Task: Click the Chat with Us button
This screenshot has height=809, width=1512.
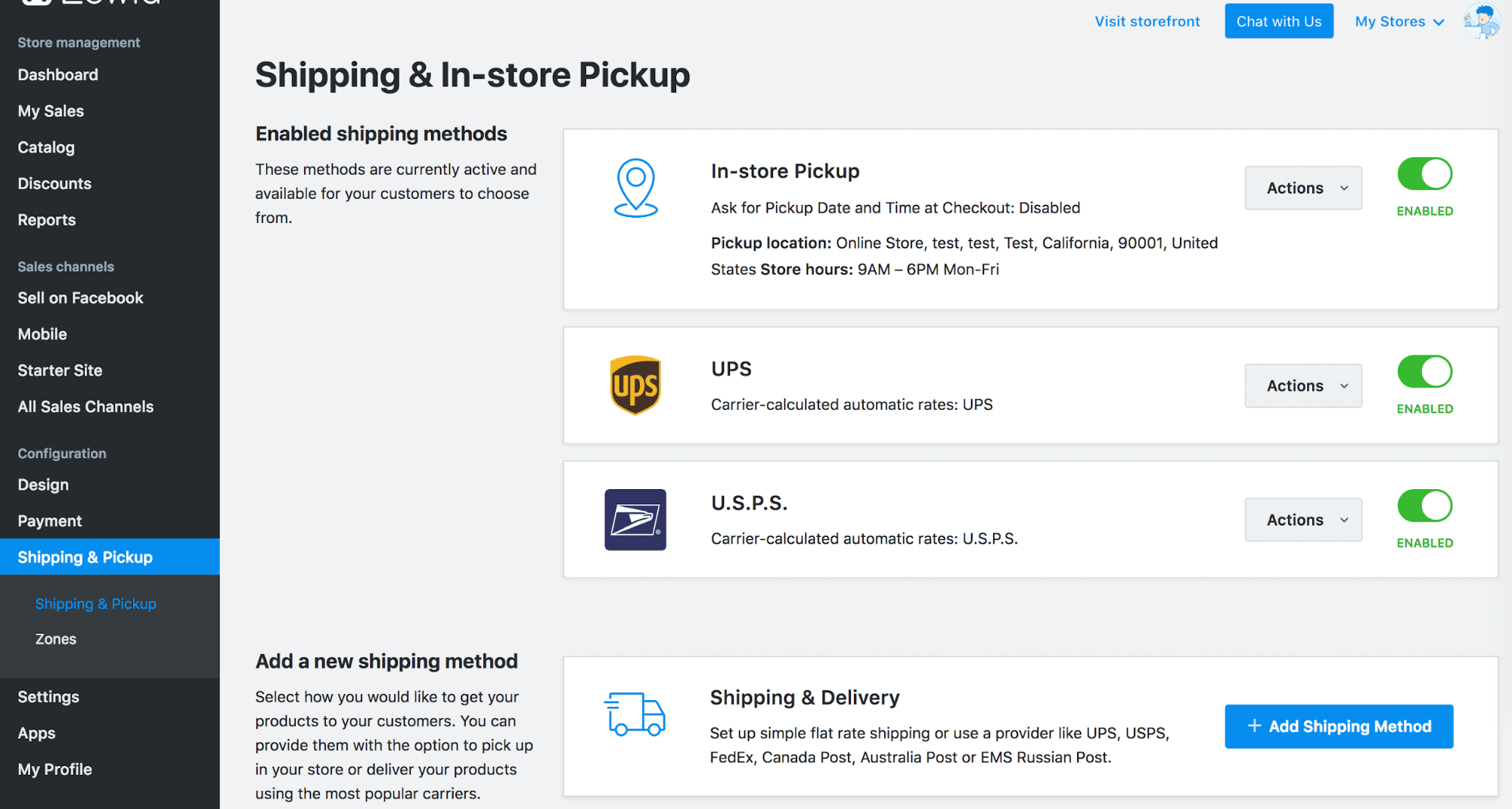Action: (x=1279, y=22)
